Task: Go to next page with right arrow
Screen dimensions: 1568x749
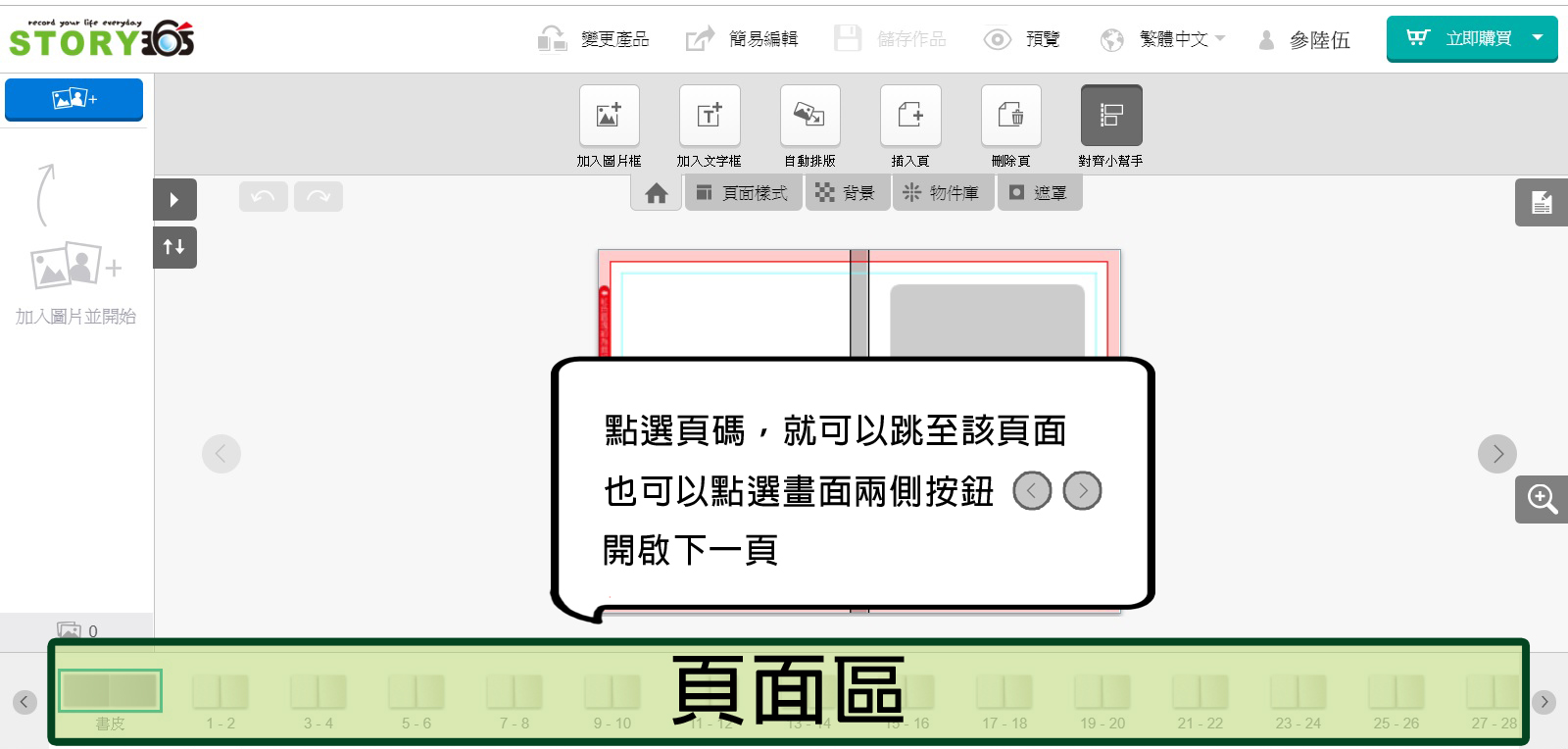Action: [1496, 454]
